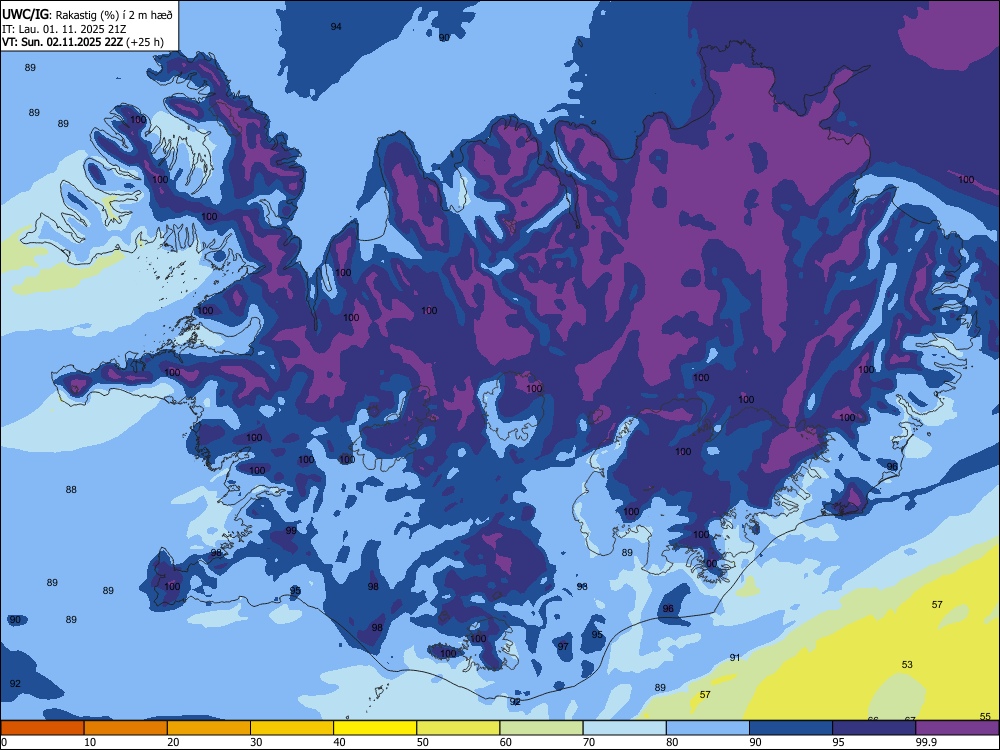Click the pale yellow 50–60 legend swatch
The image size is (1000, 750).
[458, 728]
